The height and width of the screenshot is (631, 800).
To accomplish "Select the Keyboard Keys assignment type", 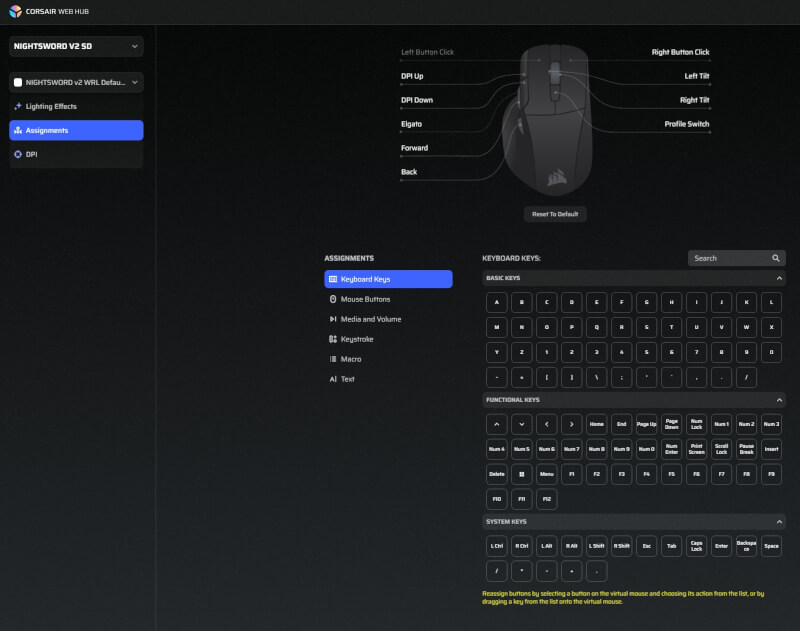I will 388,279.
